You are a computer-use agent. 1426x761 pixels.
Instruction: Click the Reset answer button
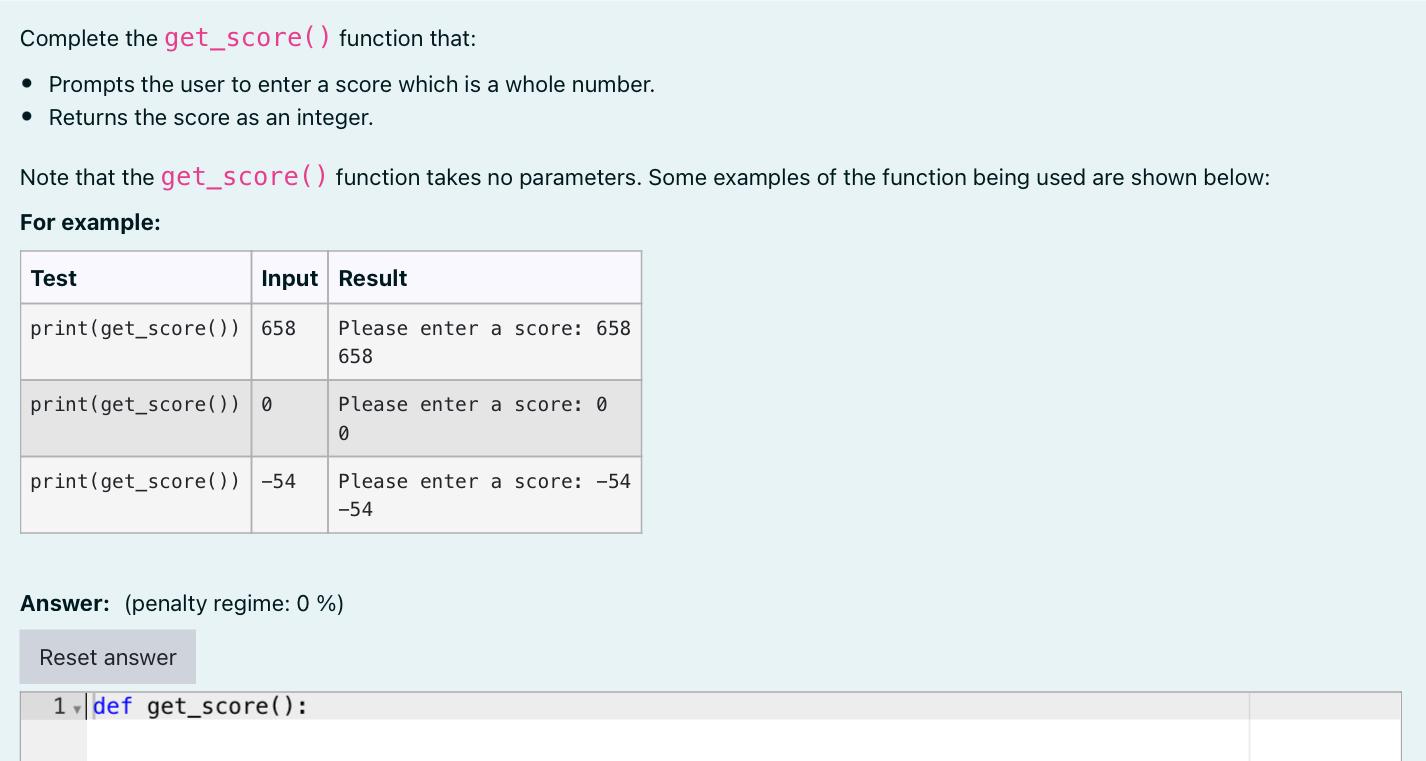point(107,657)
